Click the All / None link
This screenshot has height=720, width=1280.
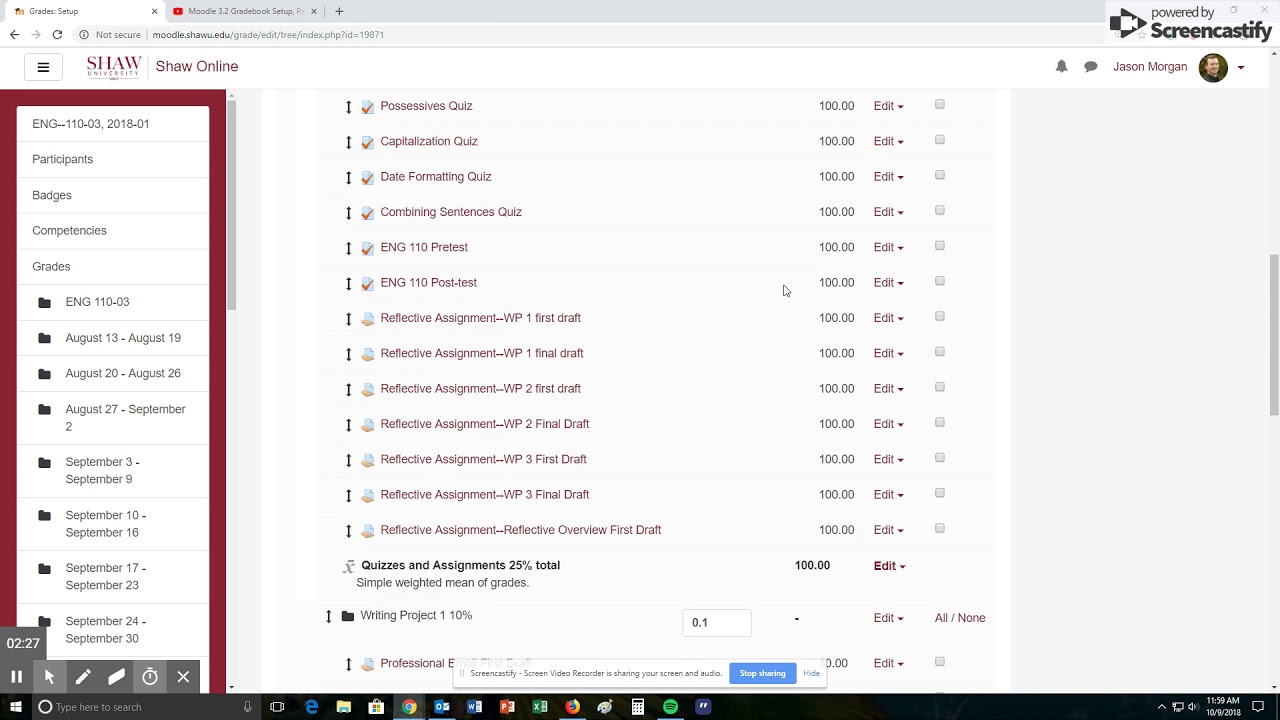click(960, 618)
